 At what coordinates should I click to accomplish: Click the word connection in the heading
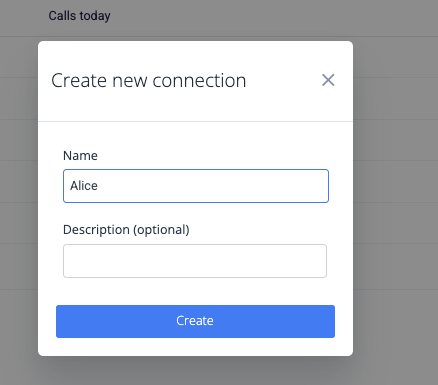pos(199,81)
